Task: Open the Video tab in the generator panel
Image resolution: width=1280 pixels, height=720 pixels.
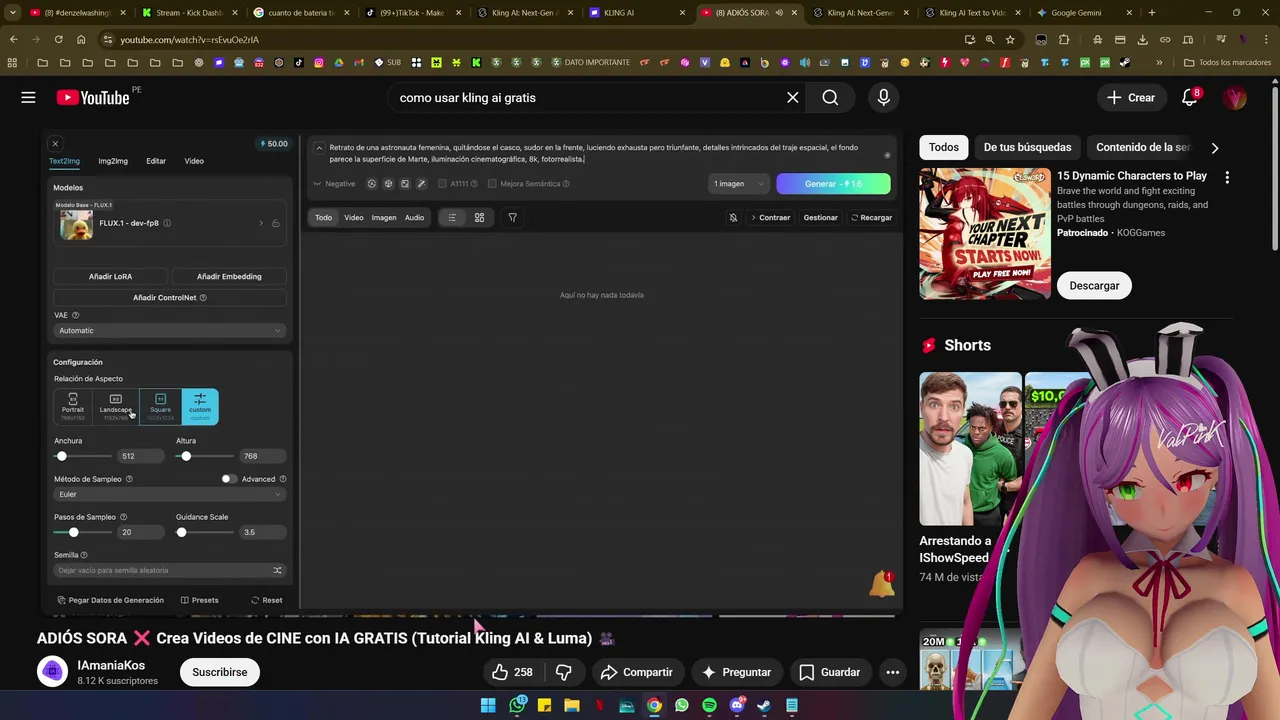Action: pyautogui.click(x=194, y=161)
